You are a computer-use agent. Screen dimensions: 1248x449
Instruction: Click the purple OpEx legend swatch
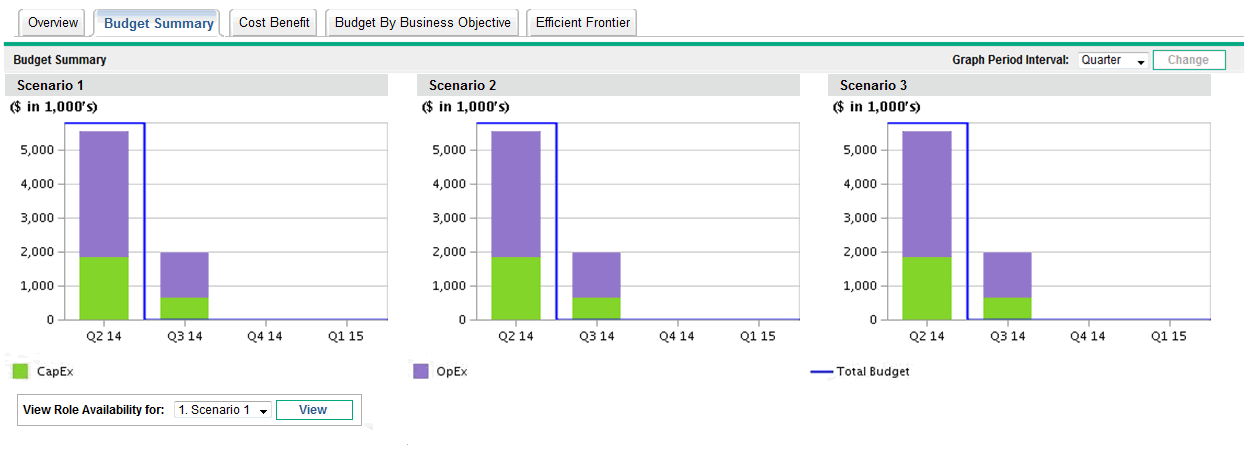[x=421, y=372]
